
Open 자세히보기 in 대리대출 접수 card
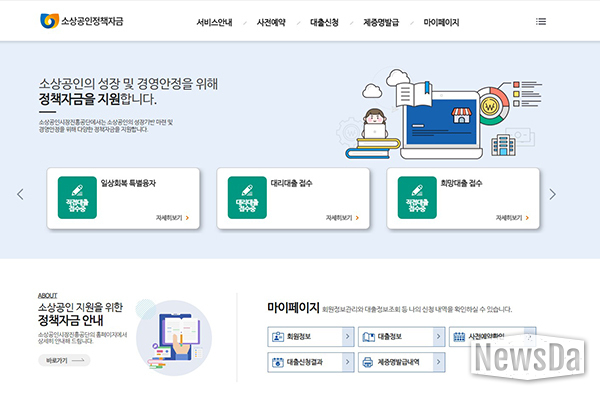(x=342, y=218)
